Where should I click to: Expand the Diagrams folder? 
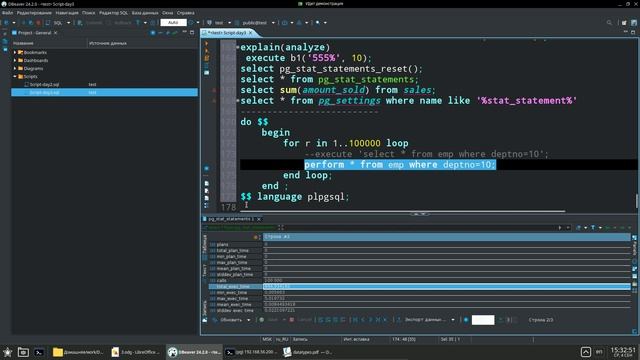pos(15,69)
